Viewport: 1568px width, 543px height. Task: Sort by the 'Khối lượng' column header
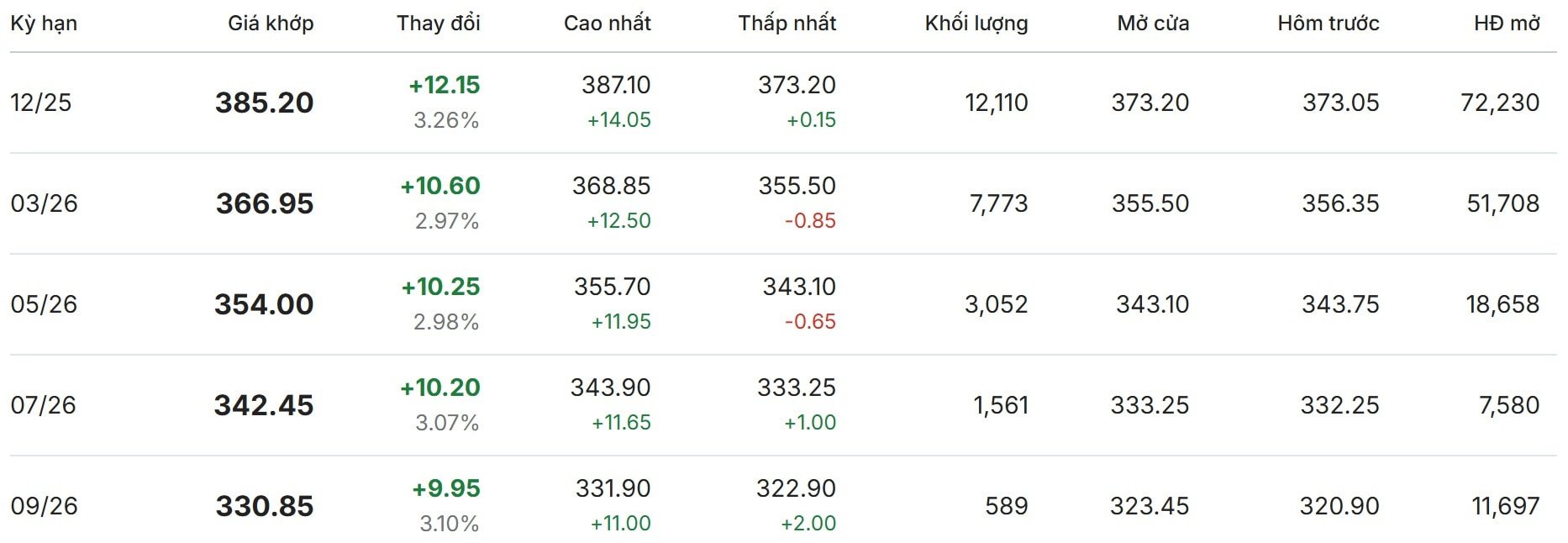[976, 24]
